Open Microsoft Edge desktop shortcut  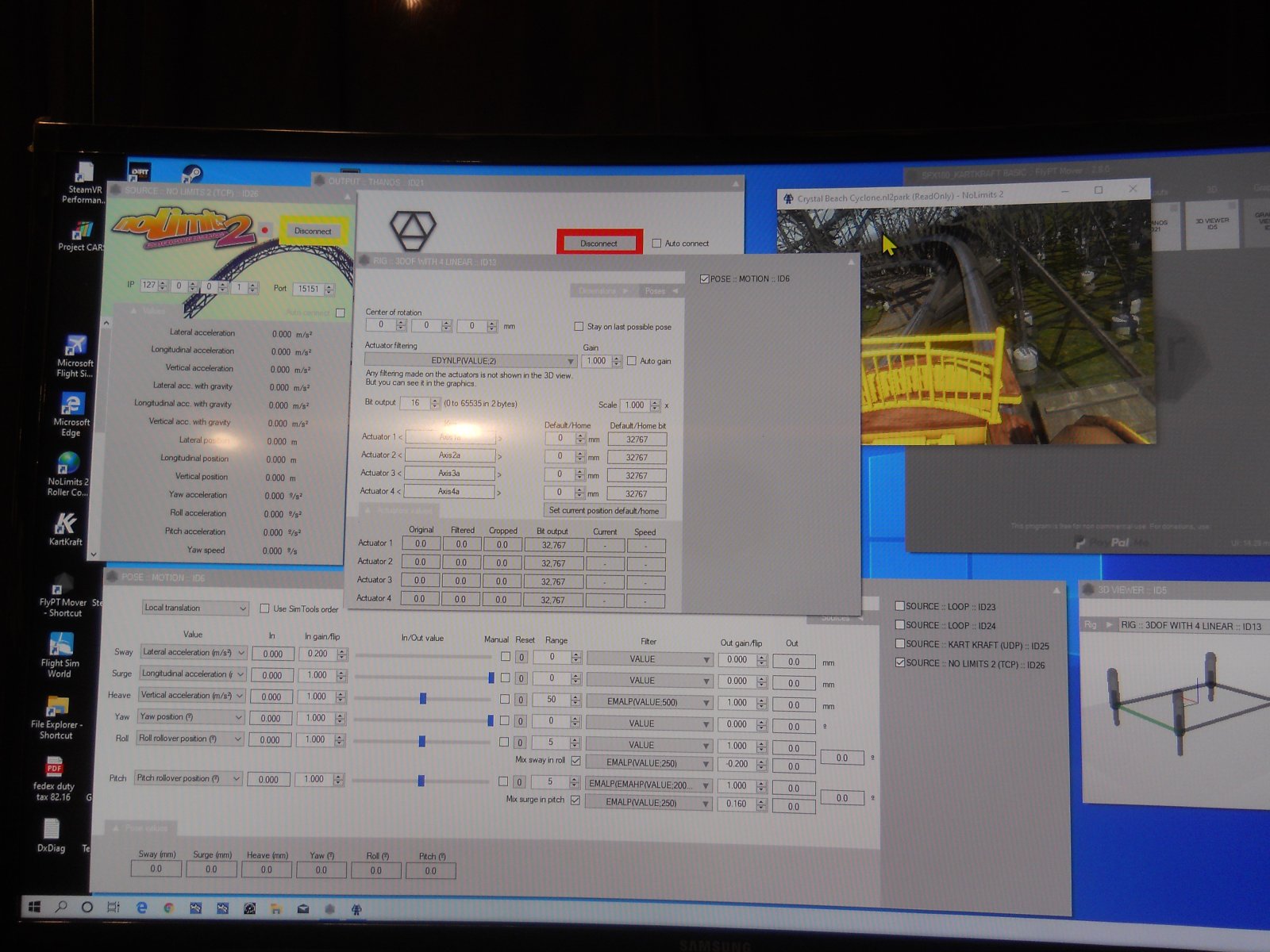click(x=71, y=415)
